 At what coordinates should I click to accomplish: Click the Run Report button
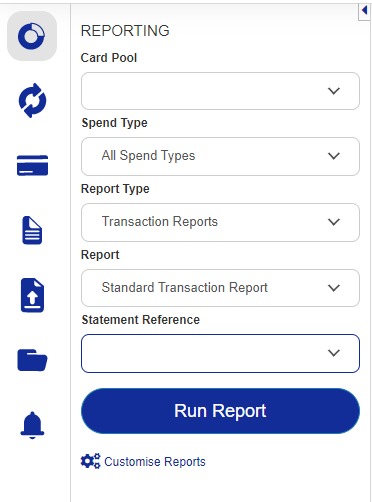pyautogui.click(x=220, y=411)
